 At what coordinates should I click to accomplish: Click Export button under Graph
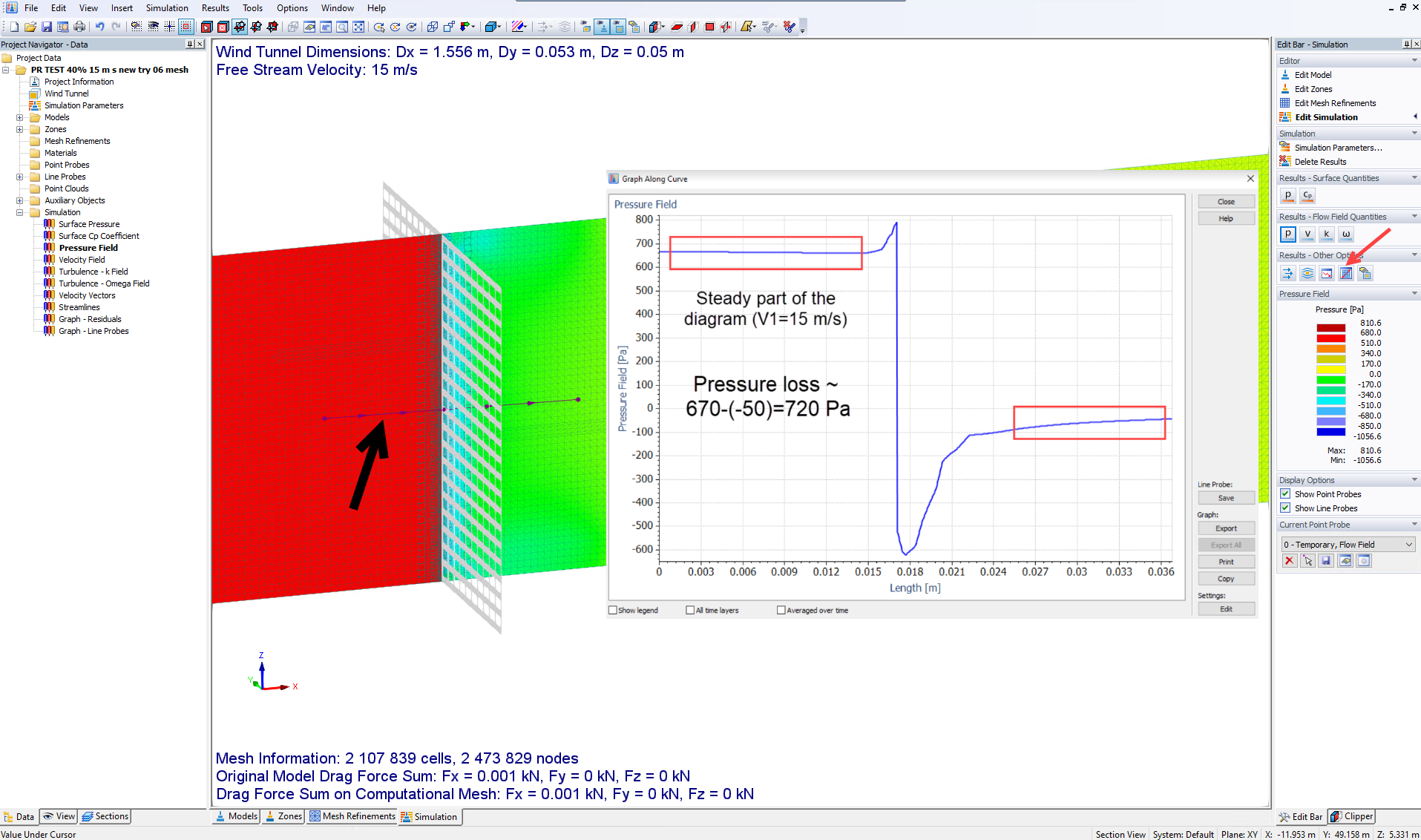pyautogui.click(x=1226, y=528)
